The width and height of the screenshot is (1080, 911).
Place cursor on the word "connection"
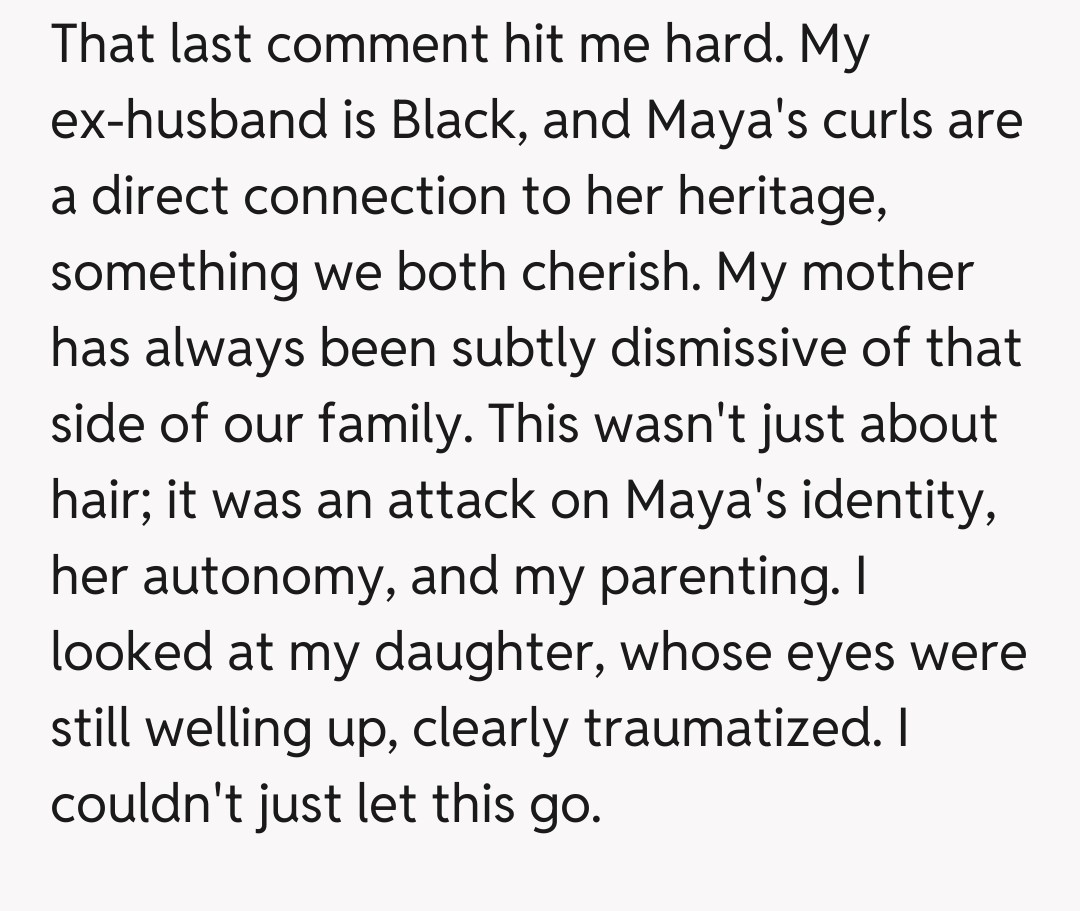374,197
